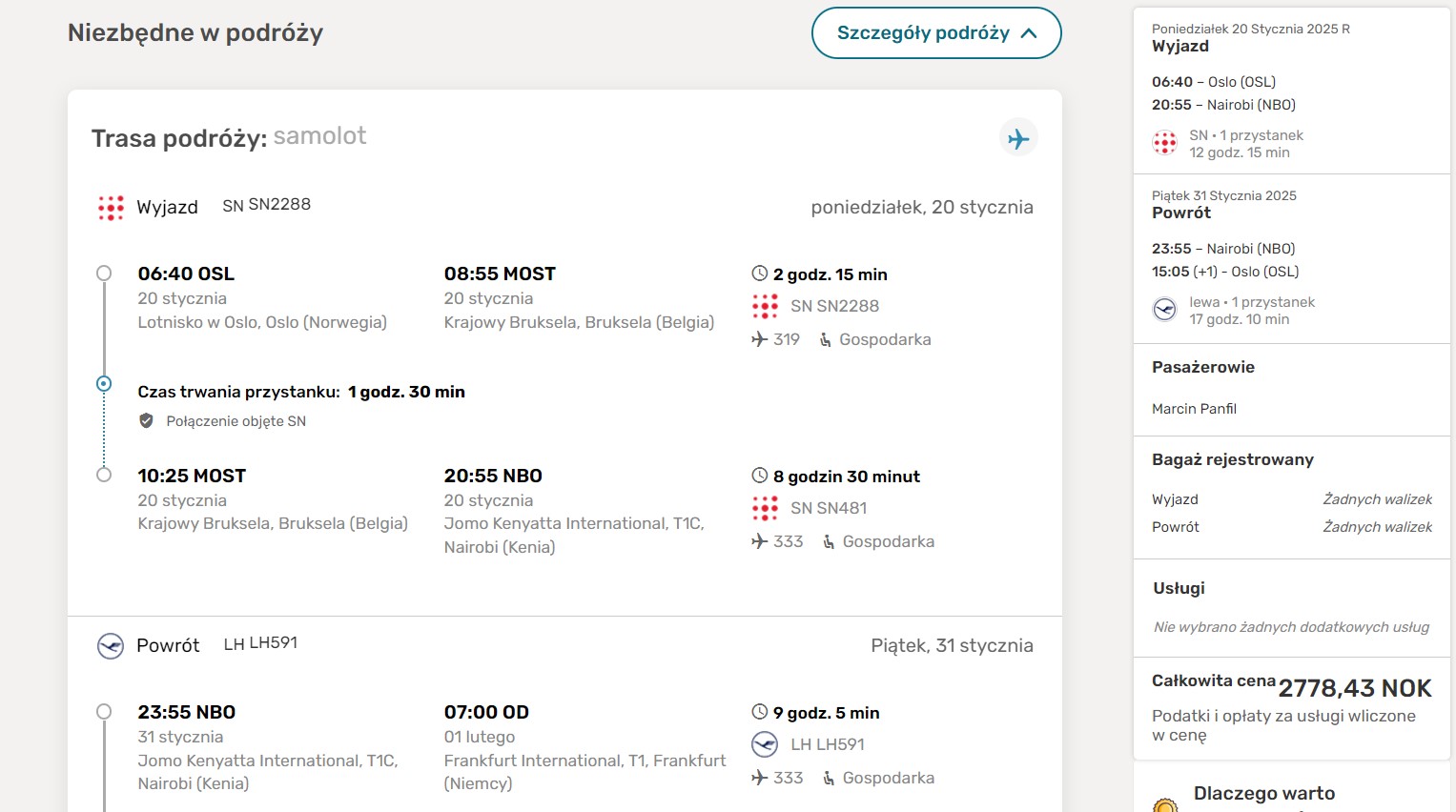This screenshot has height=812, width=1456.
Task: Click the blue airplane icon in route header
Action: point(1018,138)
